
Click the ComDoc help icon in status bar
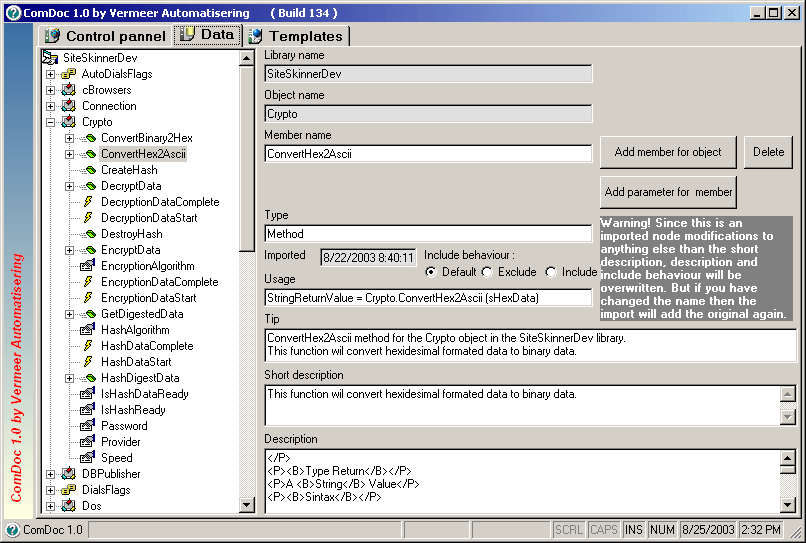click(x=13, y=530)
